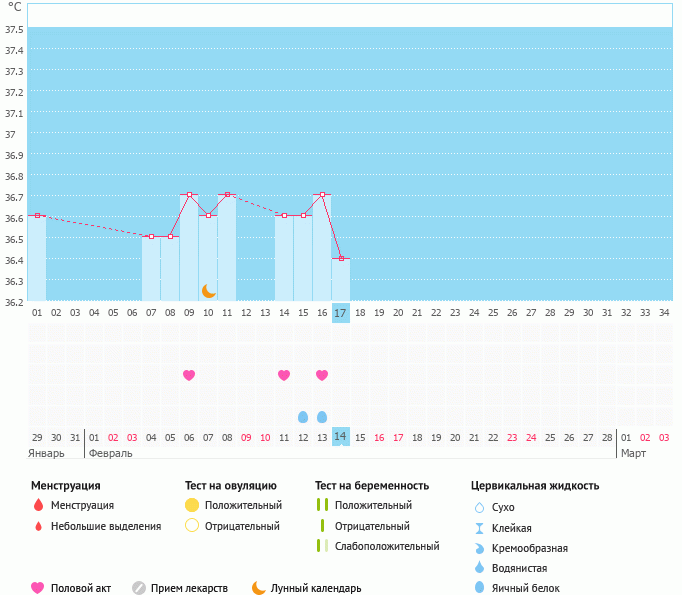
Task: Select highlighted cycle day 17 on the axis
Action: coord(341,313)
